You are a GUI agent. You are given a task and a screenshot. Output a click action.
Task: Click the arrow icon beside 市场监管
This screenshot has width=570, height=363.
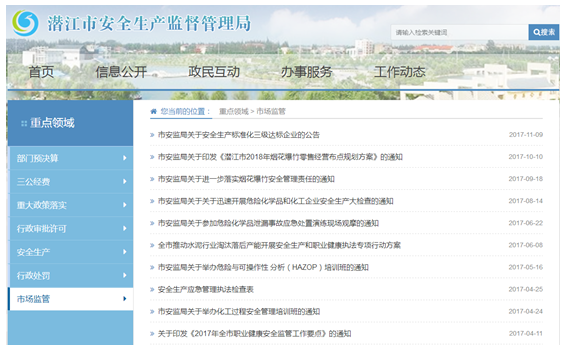click(125, 299)
